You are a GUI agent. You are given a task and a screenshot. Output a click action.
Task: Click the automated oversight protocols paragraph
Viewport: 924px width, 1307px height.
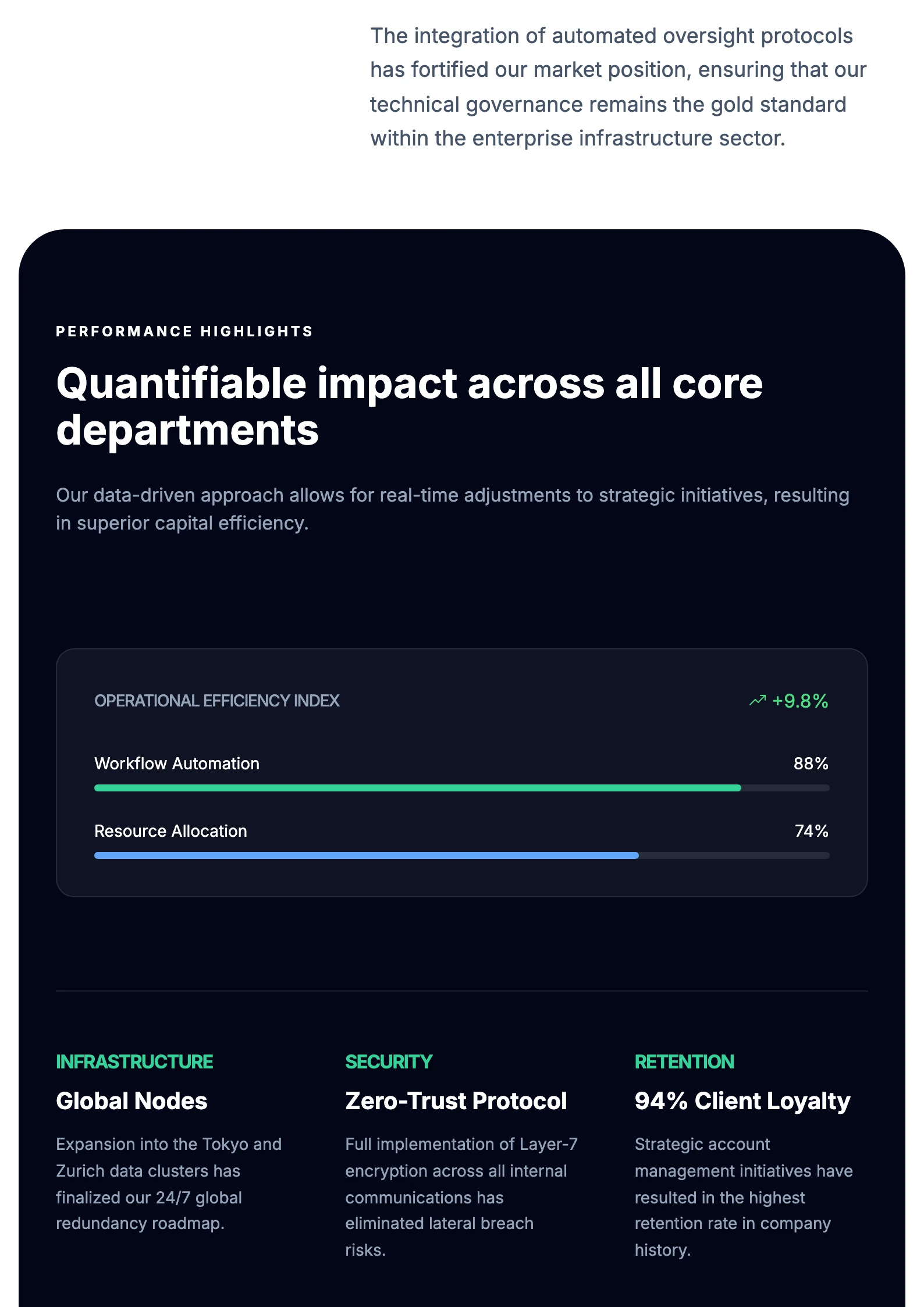(618, 87)
